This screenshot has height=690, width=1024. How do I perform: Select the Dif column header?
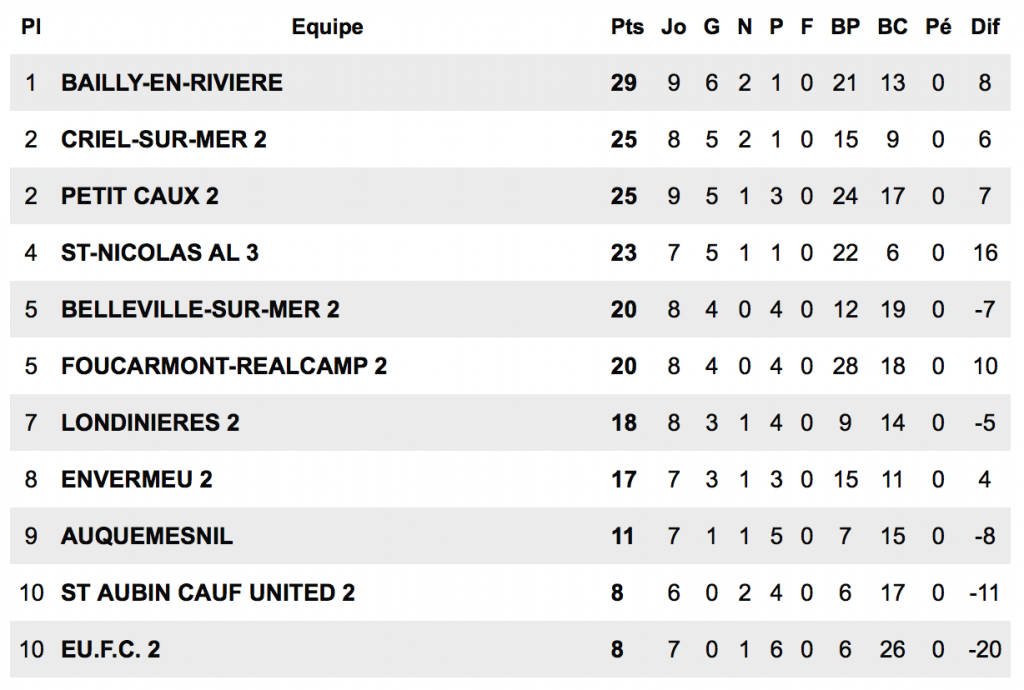pos(985,27)
